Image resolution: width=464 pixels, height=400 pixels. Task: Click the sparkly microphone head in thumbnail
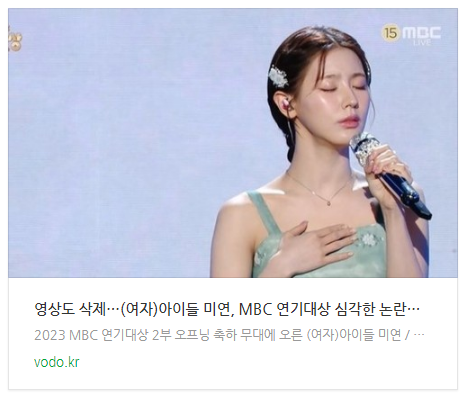tap(365, 148)
